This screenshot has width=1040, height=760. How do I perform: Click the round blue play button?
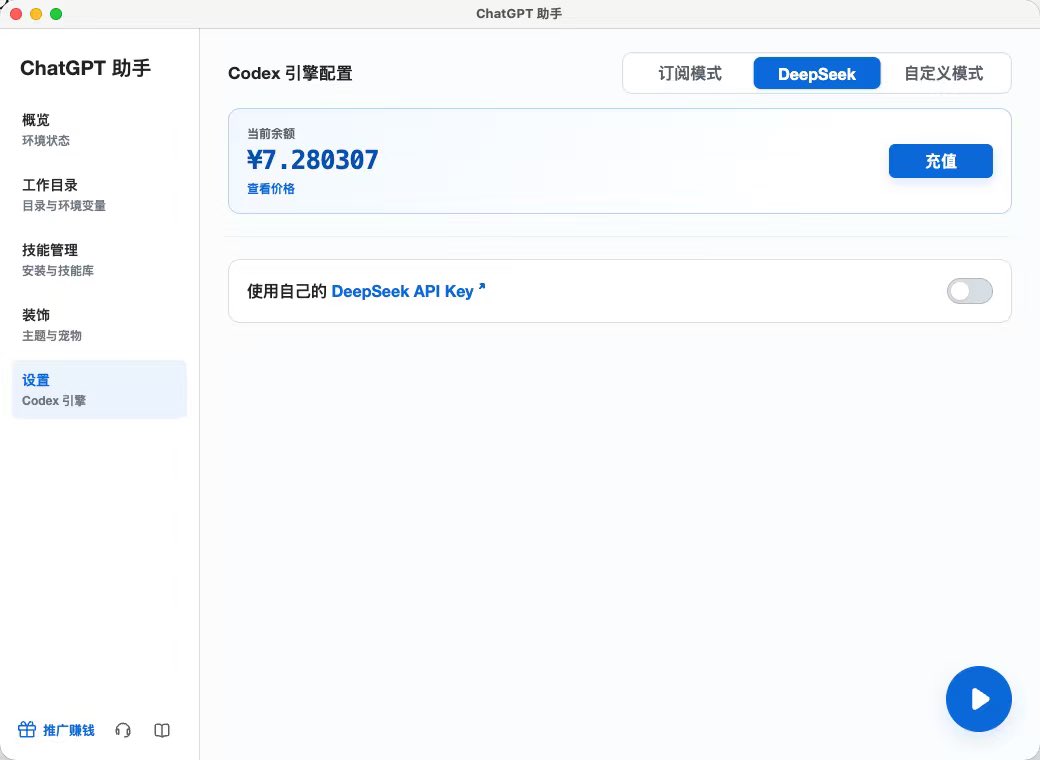coord(978,699)
